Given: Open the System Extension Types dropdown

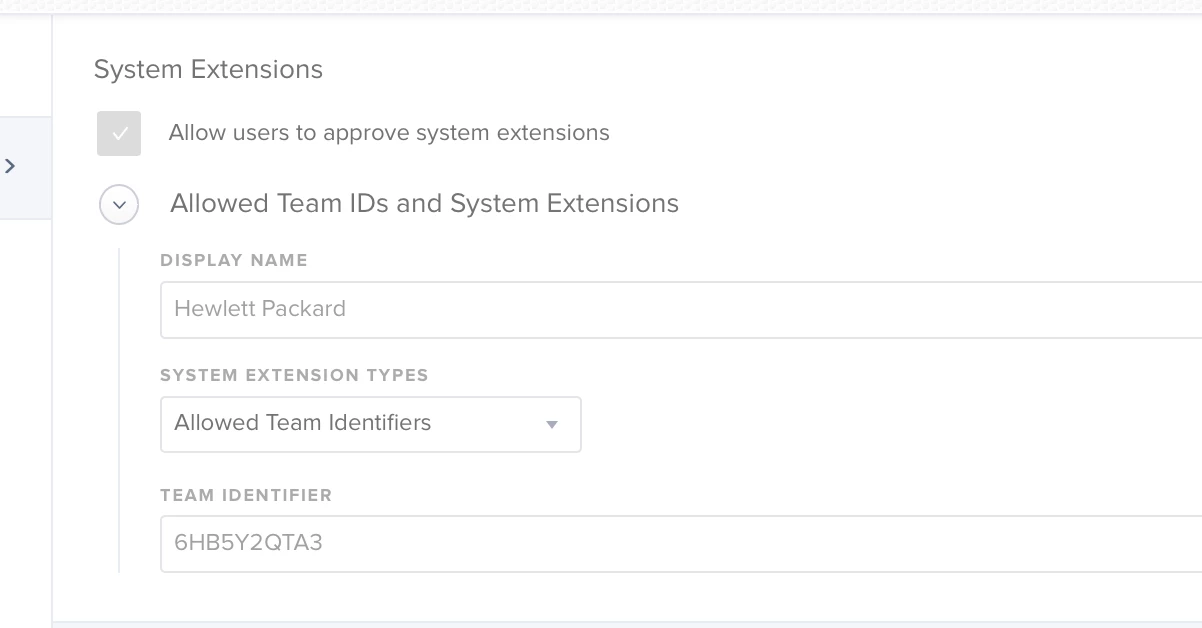Looking at the screenshot, I should pyautogui.click(x=370, y=424).
